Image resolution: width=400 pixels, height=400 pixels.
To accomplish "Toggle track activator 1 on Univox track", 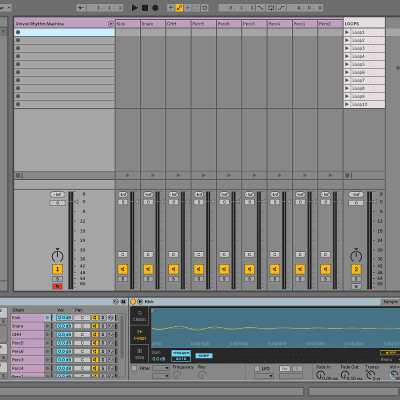I will (x=57, y=269).
